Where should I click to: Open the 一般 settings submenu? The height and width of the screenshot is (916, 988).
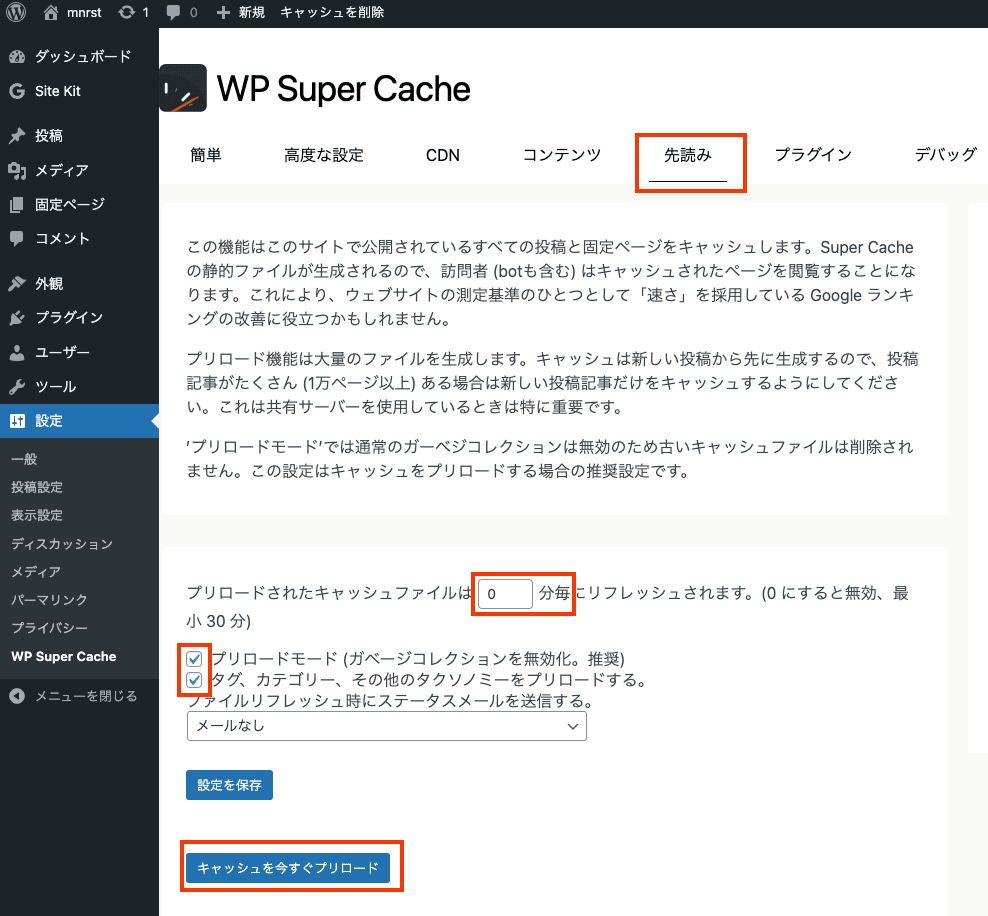(24, 459)
